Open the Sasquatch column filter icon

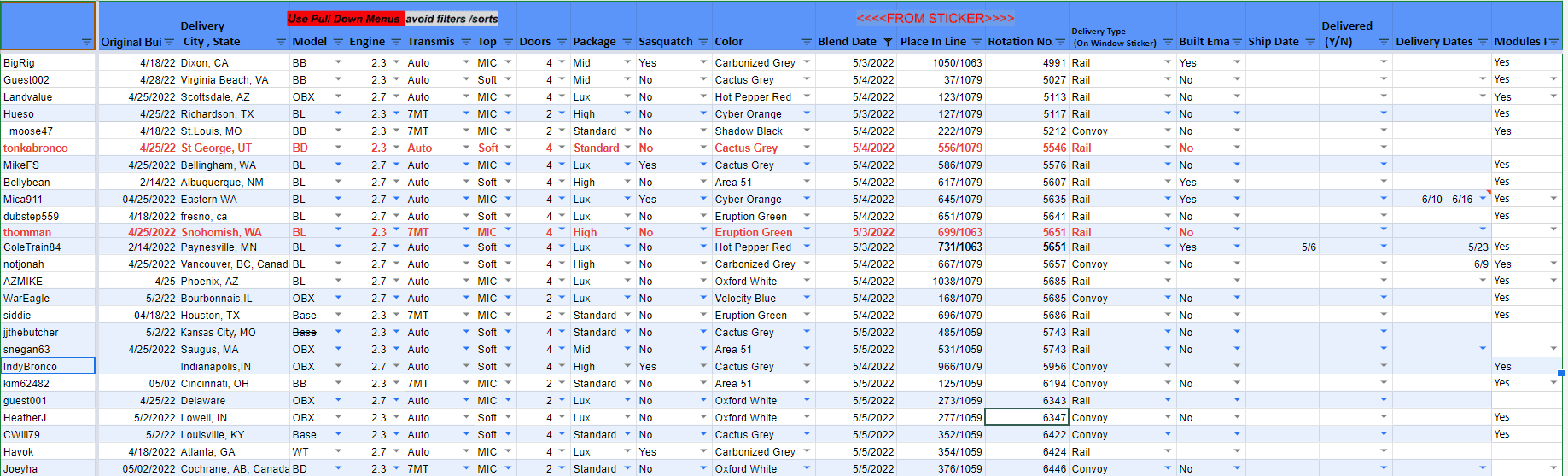[x=703, y=42]
